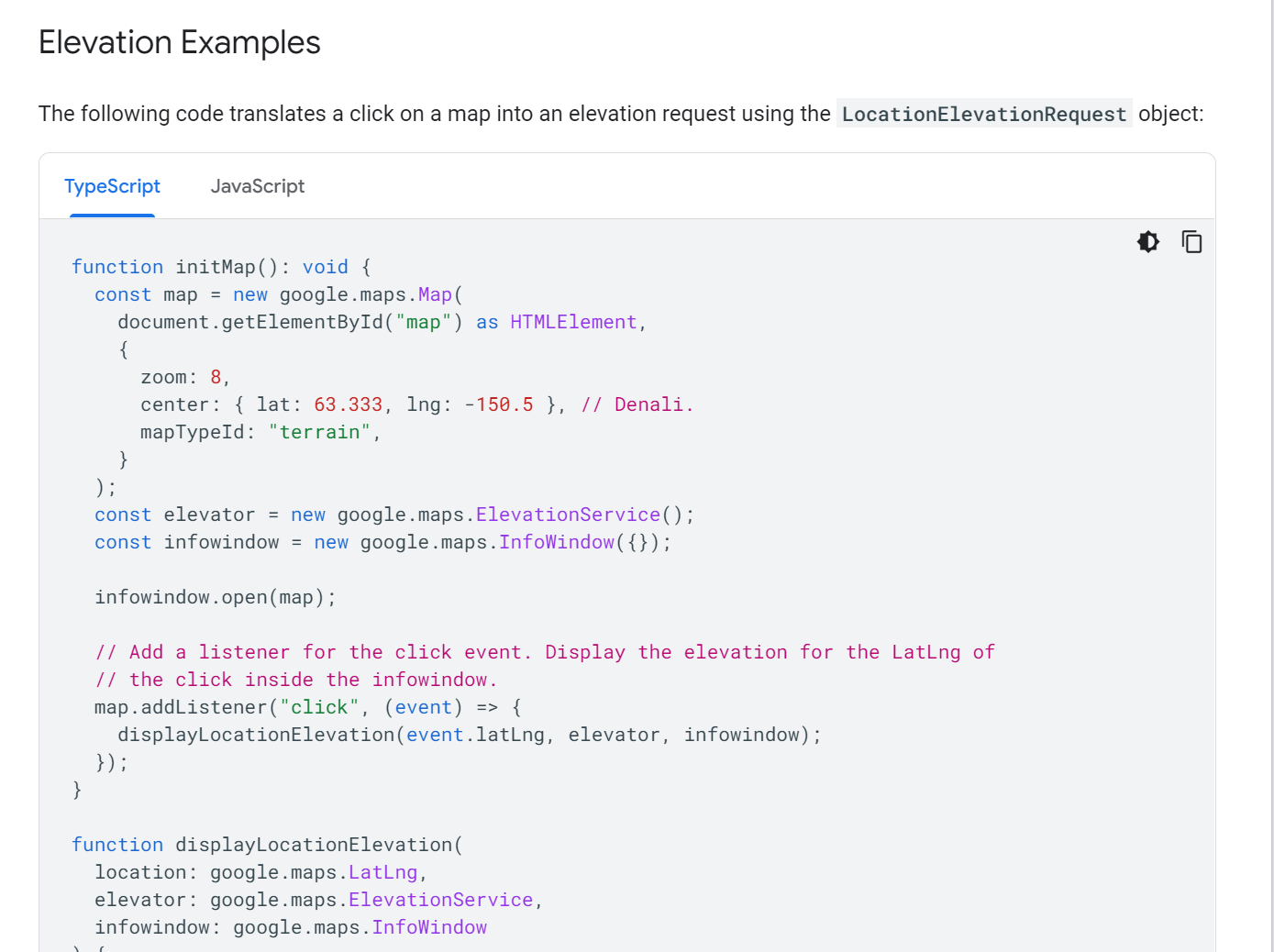Image resolution: width=1274 pixels, height=952 pixels.
Task: Click the blue tab underline indicator
Action: 112,214
